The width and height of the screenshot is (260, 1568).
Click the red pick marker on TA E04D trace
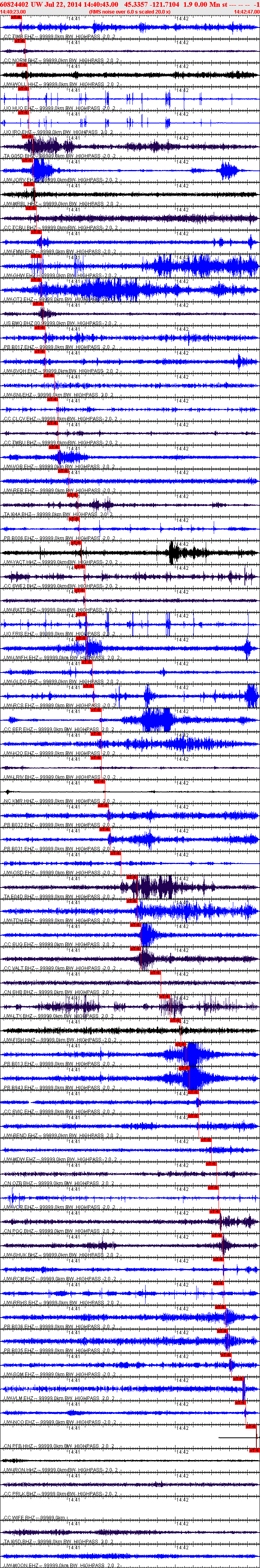click(x=132, y=876)
